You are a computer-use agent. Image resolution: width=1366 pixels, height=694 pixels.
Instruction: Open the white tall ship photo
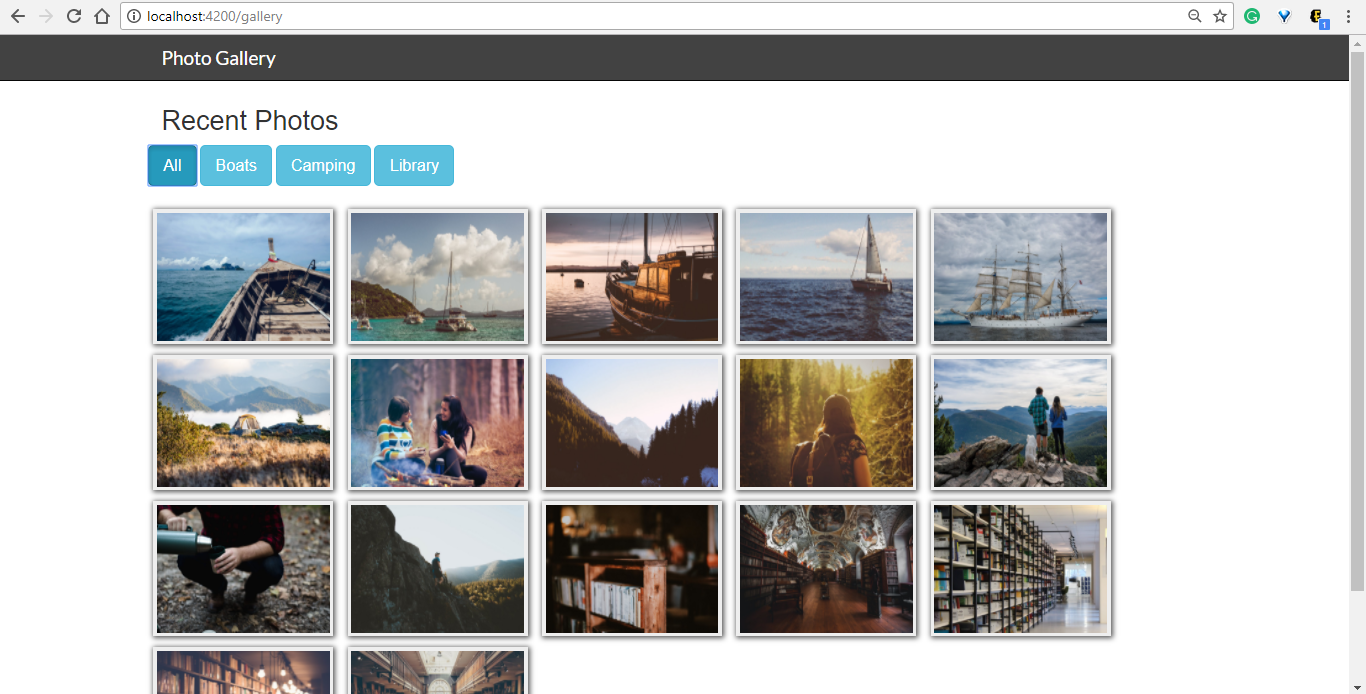[x=1021, y=277]
